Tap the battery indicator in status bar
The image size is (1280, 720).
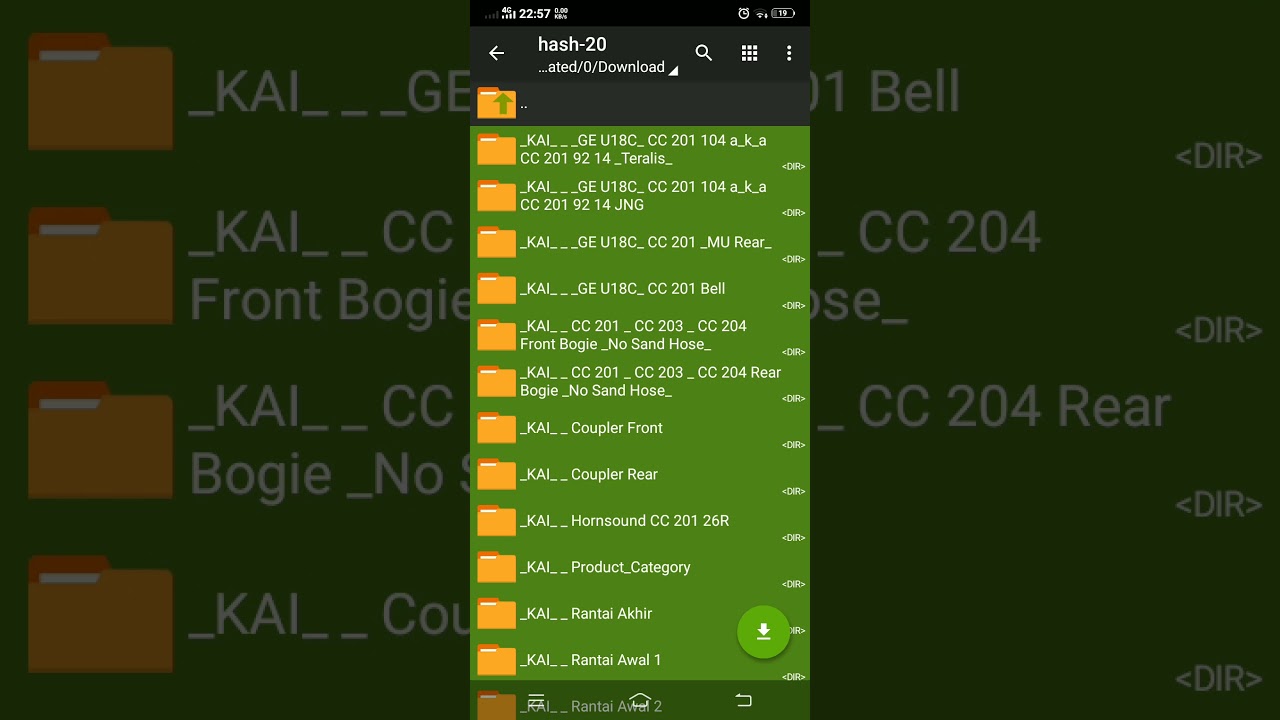pyautogui.click(x=783, y=13)
